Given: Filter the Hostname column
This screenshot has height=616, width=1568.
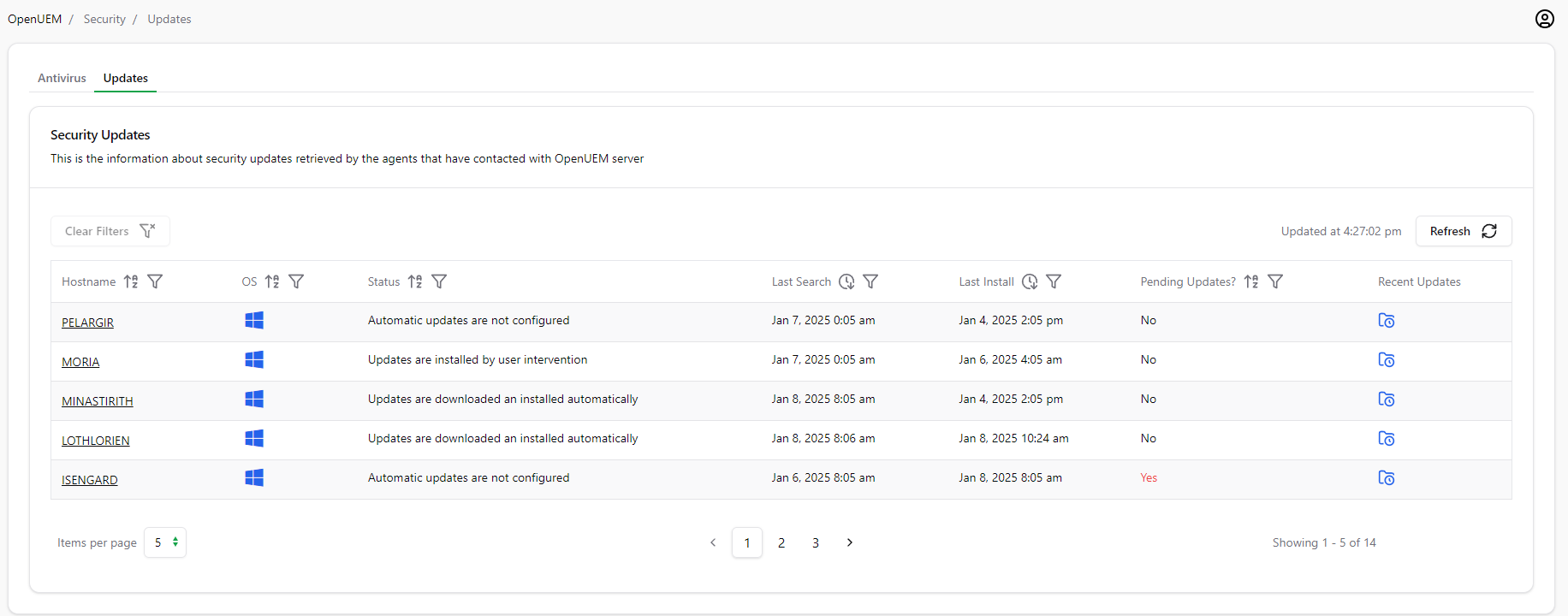Looking at the screenshot, I should point(155,281).
